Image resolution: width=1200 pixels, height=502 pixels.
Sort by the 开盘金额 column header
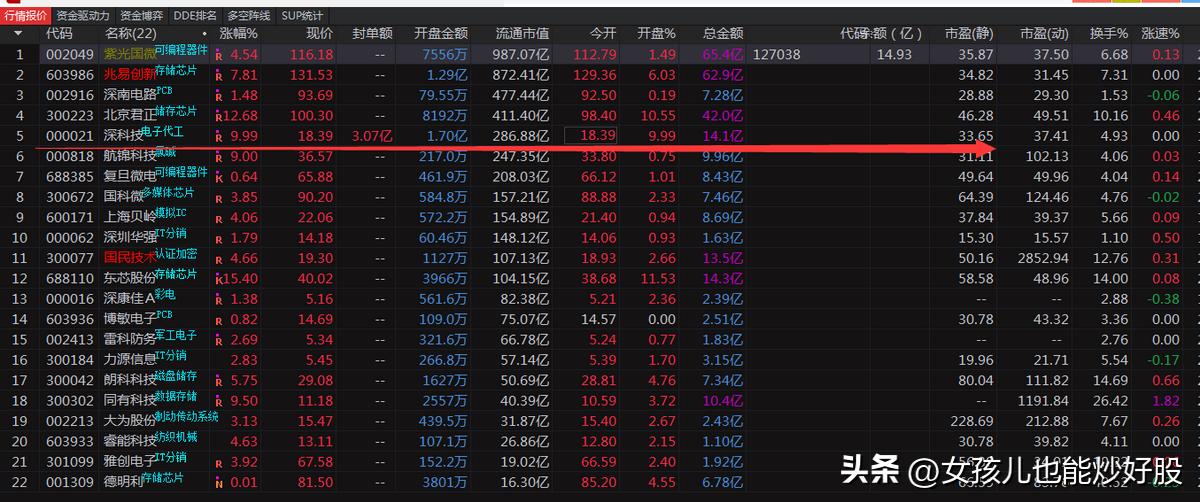pos(440,33)
